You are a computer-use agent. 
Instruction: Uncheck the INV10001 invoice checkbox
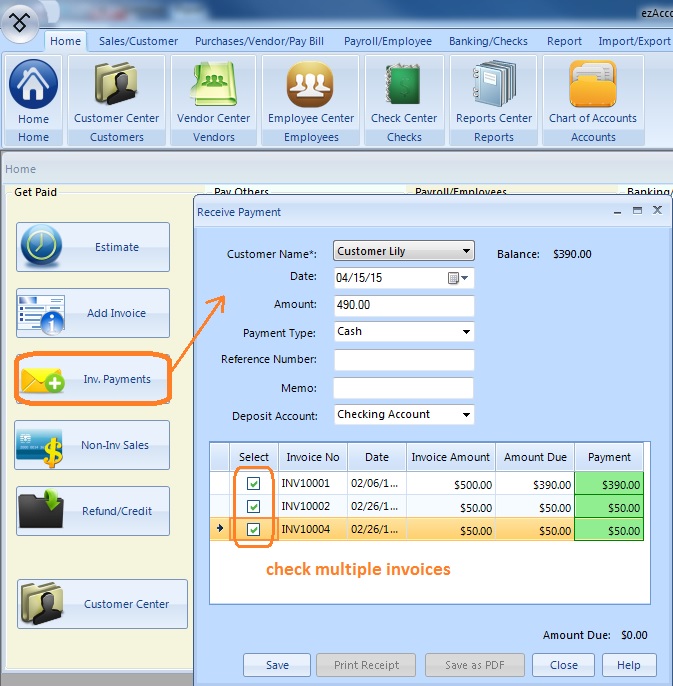point(254,484)
